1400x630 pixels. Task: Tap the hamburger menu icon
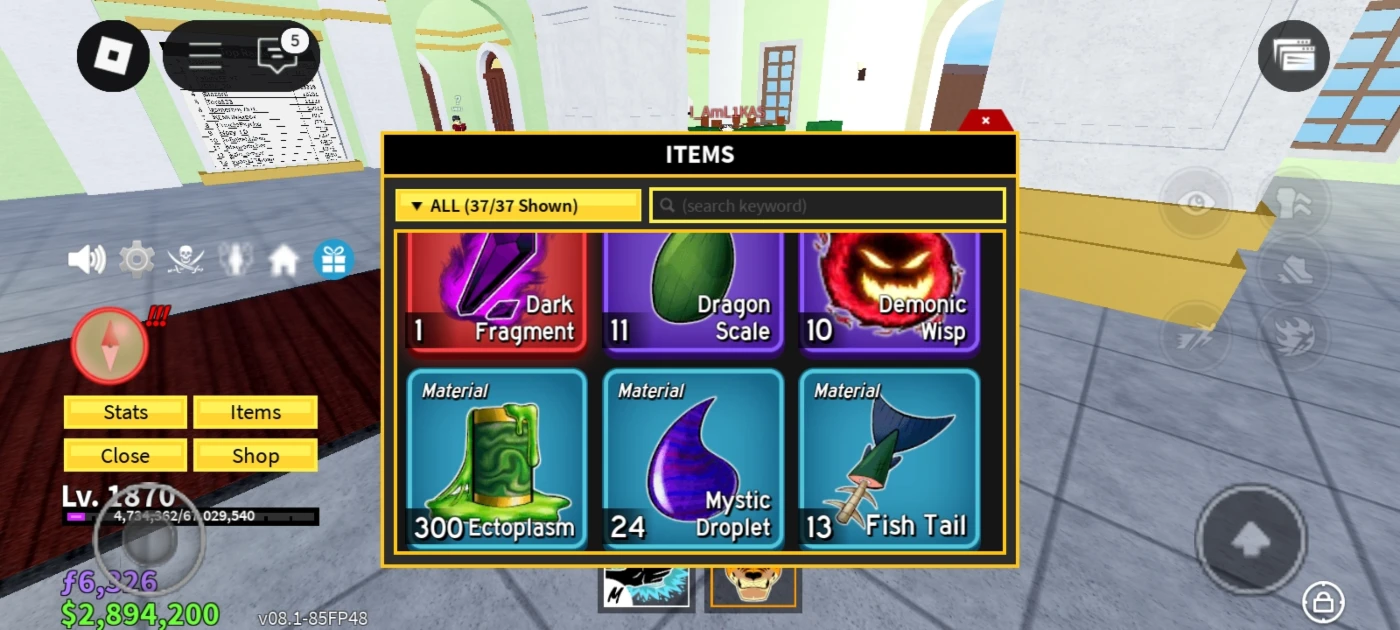(205, 56)
